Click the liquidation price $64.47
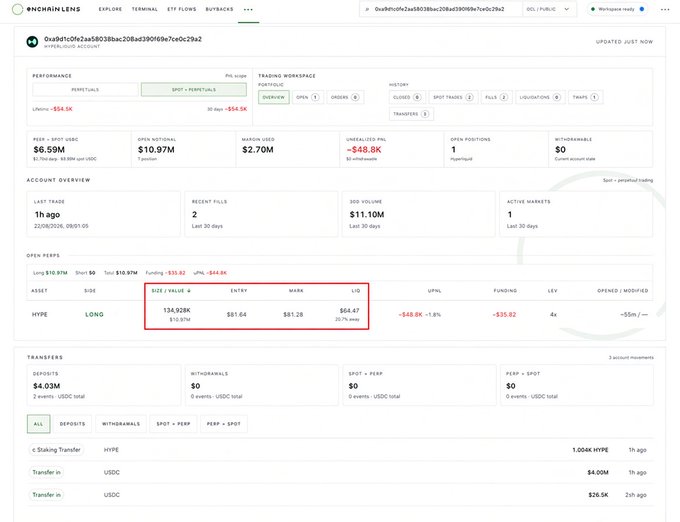This screenshot has width=680, height=522. (350, 310)
